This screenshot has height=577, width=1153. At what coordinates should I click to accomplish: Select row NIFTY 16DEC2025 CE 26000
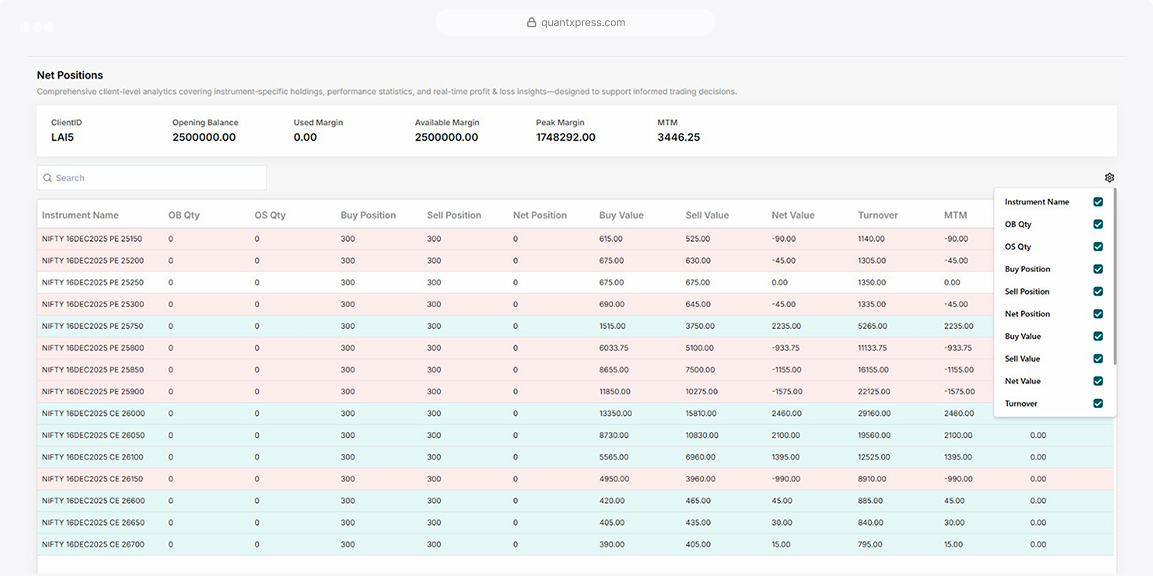coord(575,414)
